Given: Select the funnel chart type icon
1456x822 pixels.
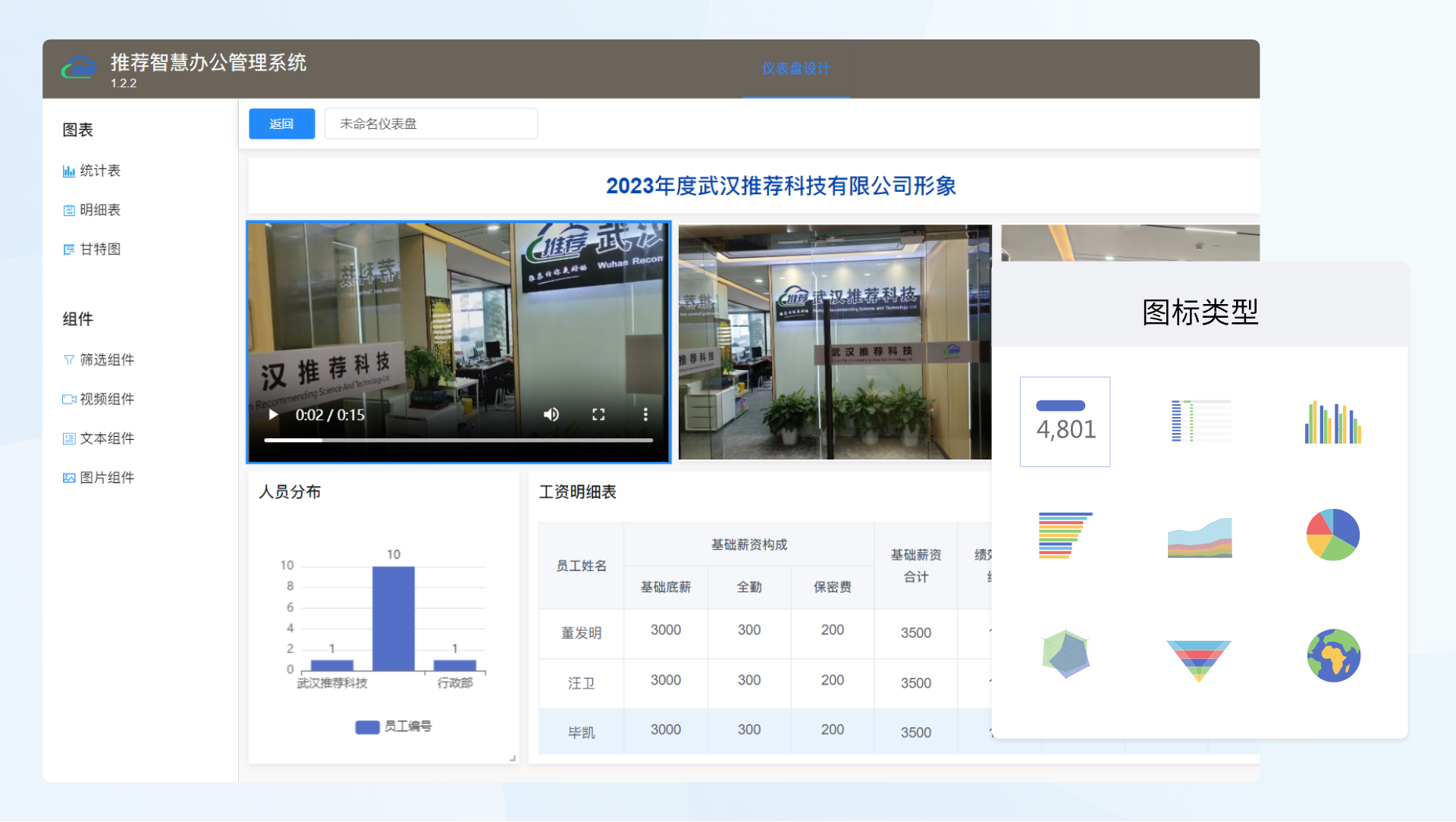Looking at the screenshot, I should pyautogui.click(x=1198, y=660).
